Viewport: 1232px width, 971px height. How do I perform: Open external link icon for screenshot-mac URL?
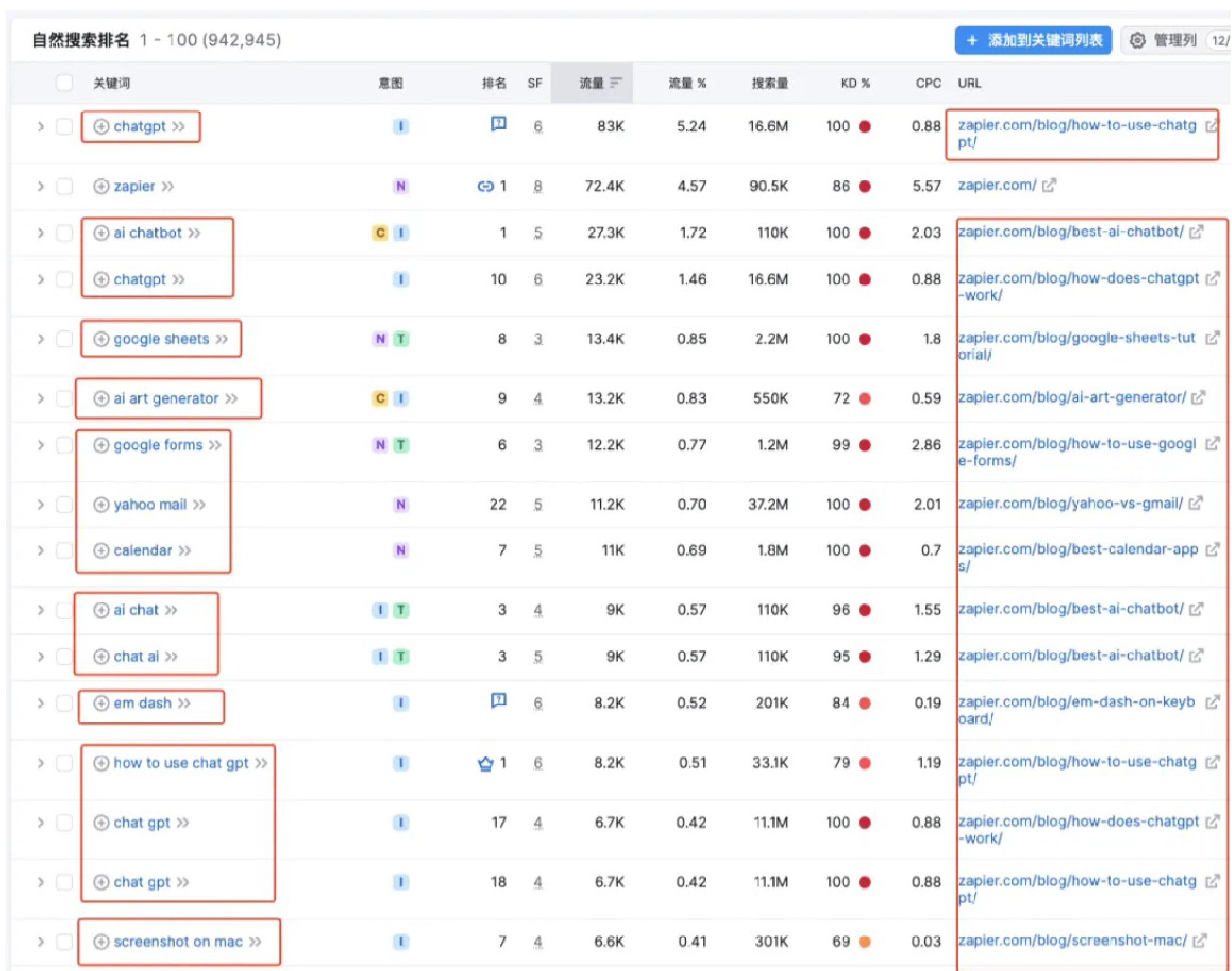click(x=1199, y=941)
